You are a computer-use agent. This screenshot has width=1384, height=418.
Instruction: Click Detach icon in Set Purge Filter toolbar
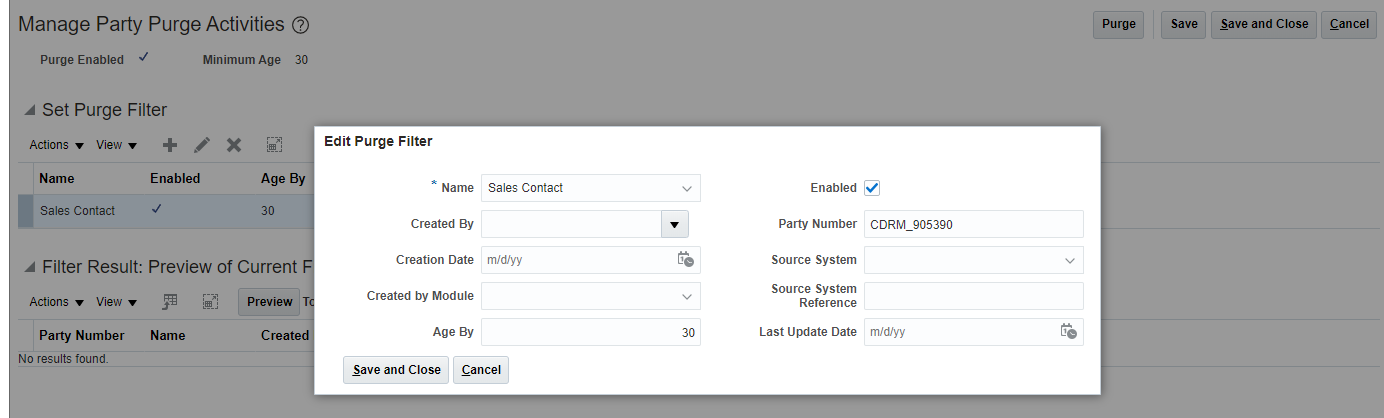point(274,145)
